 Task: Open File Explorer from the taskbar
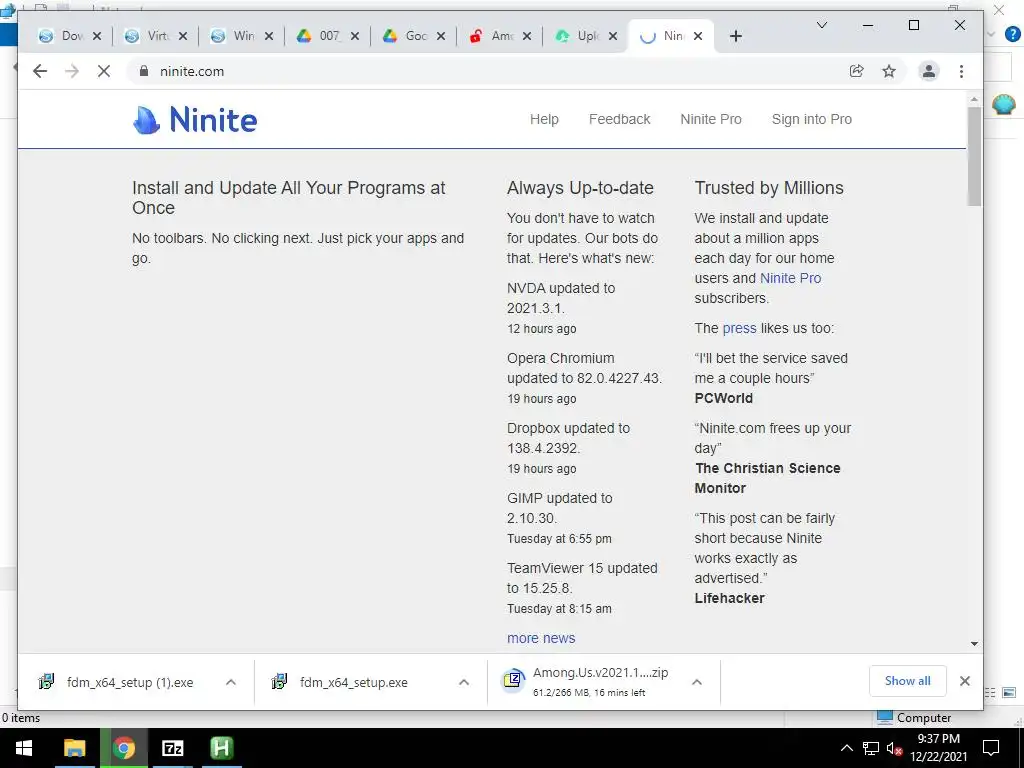[x=74, y=748]
